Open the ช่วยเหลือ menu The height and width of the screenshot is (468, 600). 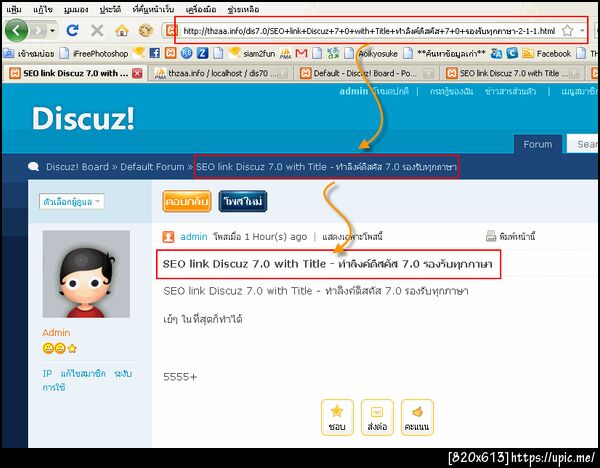pos(243,9)
